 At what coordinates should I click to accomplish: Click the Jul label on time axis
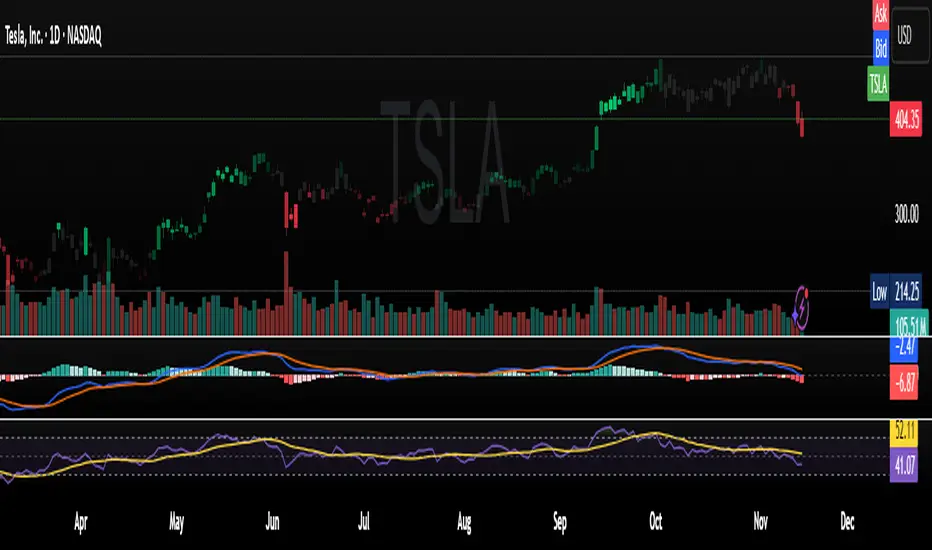click(364, 522)
